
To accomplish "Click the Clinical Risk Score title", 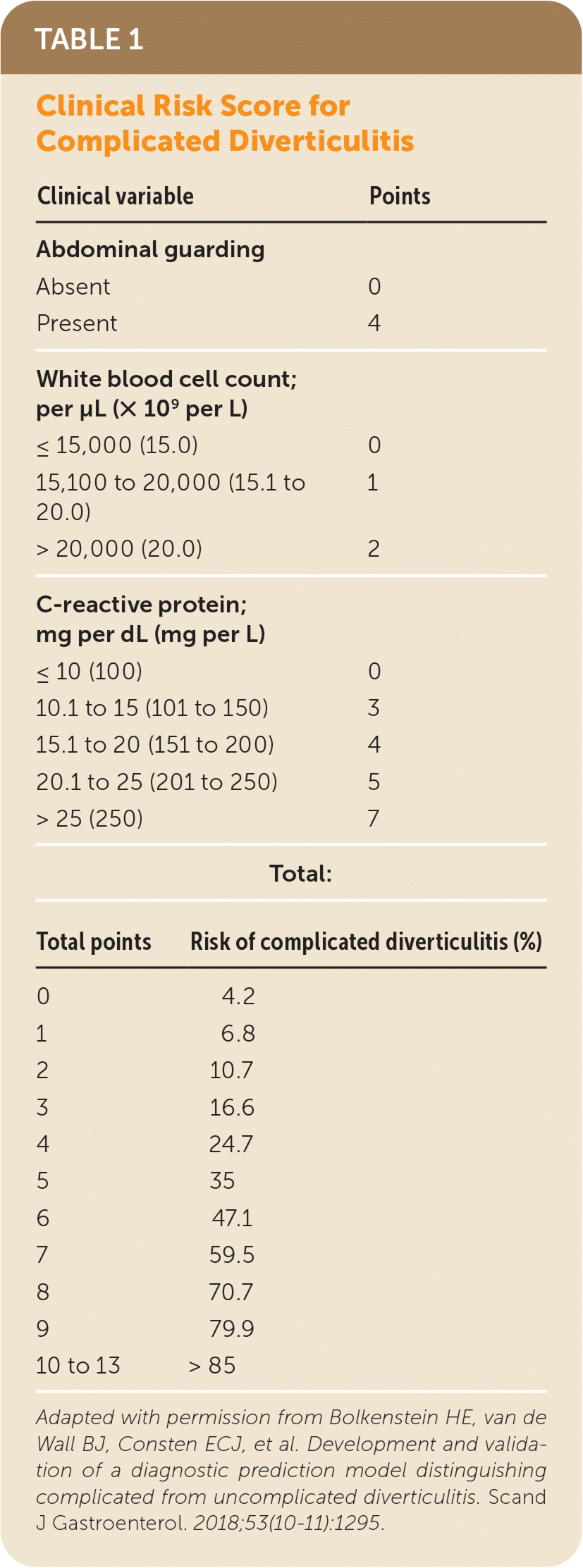I will (x=224, y=123).
